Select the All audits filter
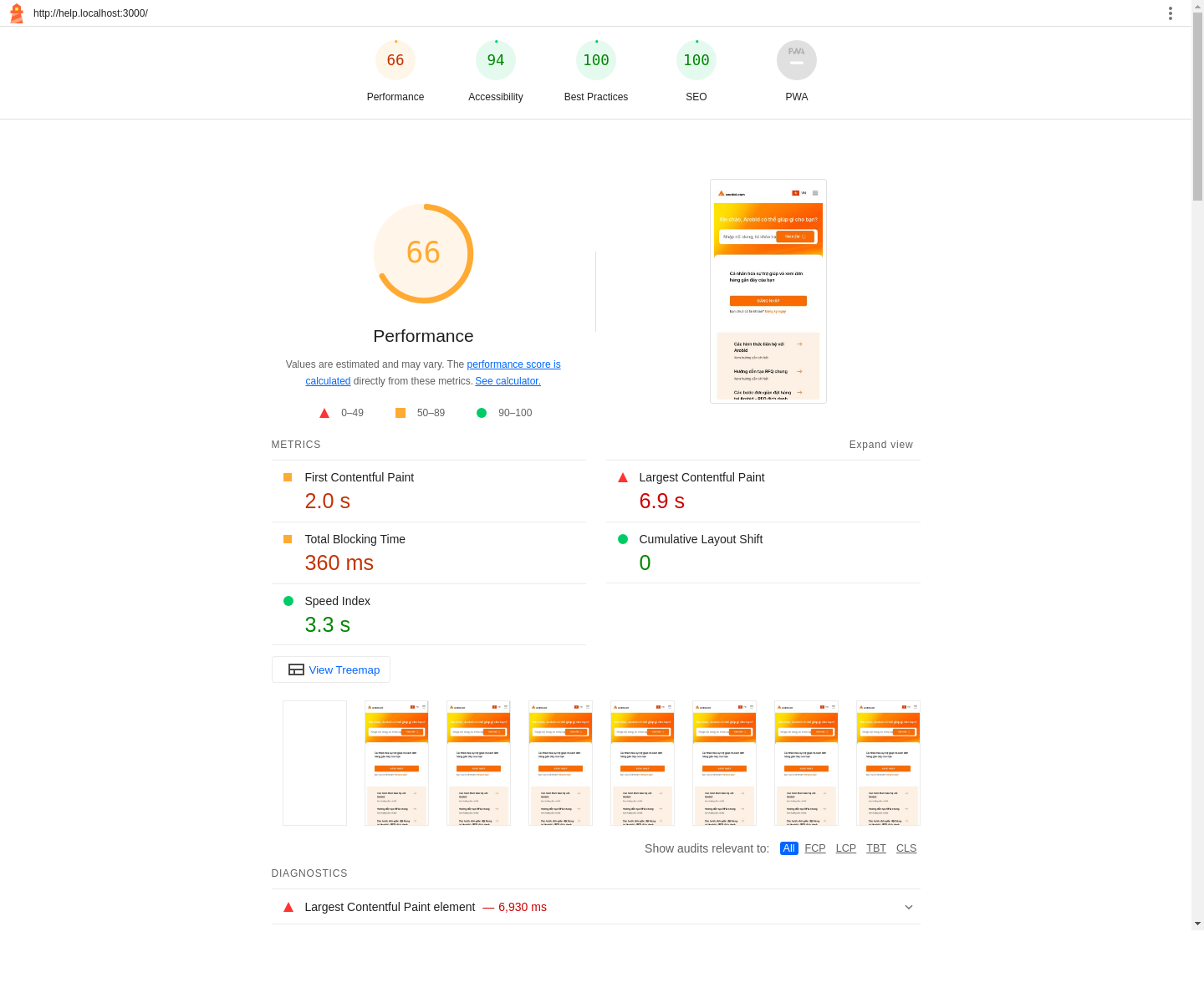Image resolution: width=1204 pixels, height=1003 pixels. 788,848
